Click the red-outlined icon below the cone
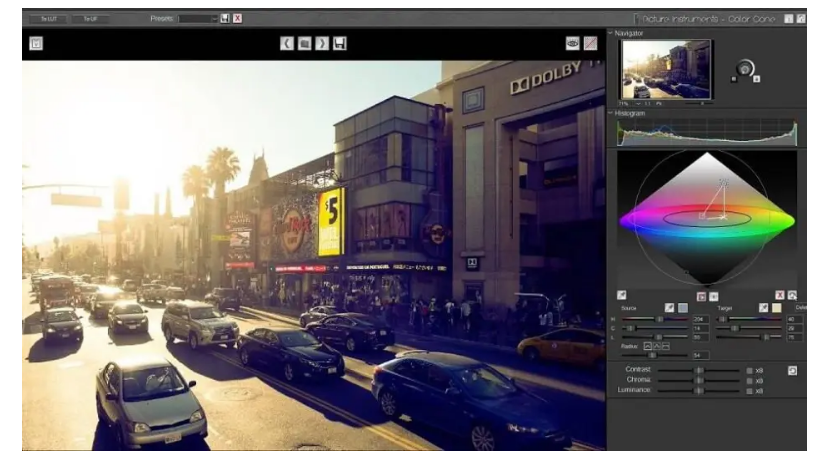This screenshot has width=826, height=463. 701,297
